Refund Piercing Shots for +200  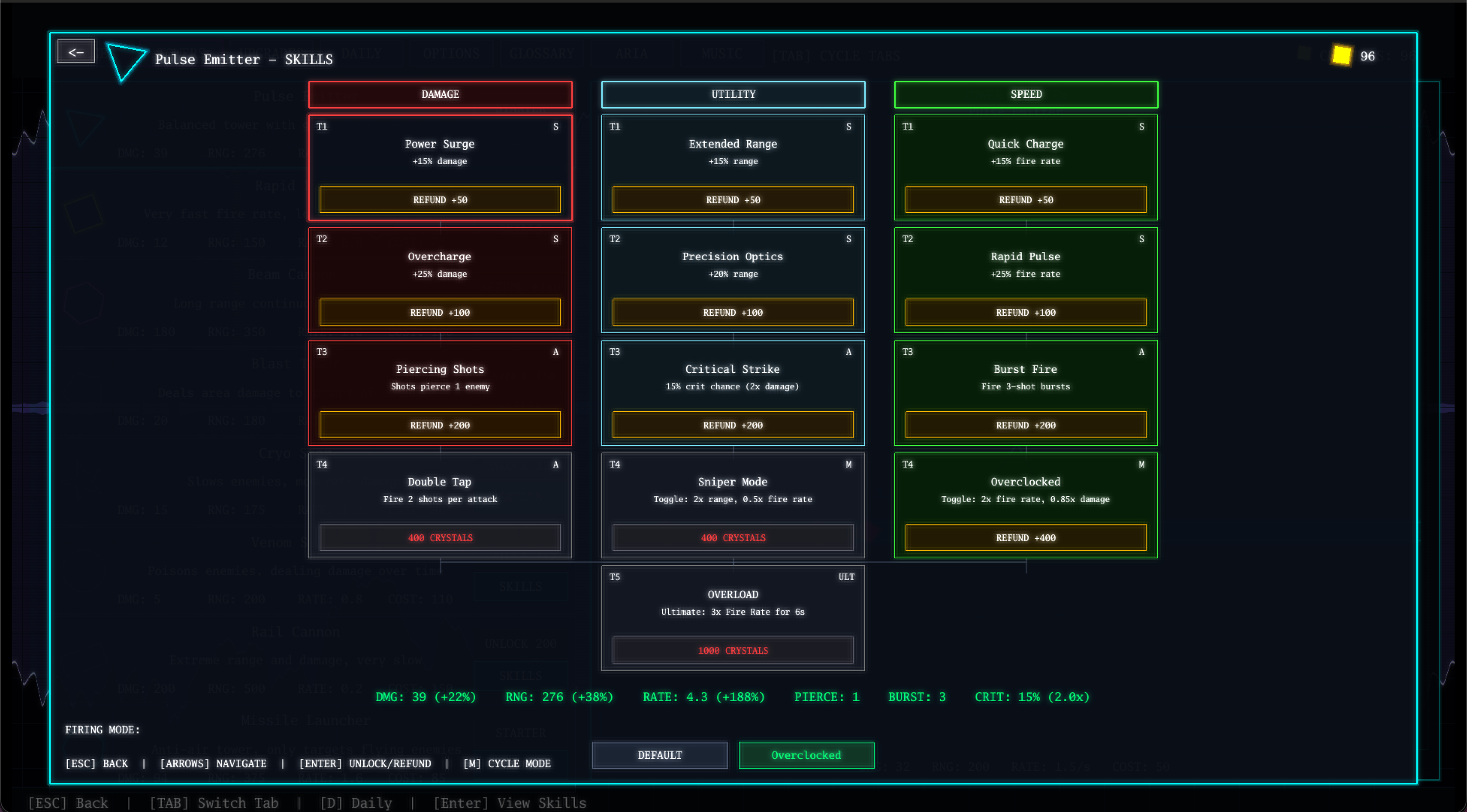440,425
